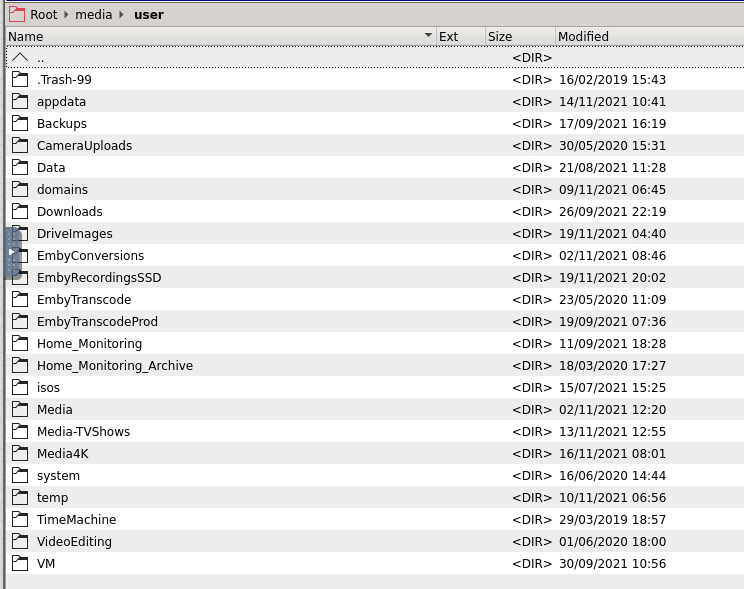Go to Root in the breadcrumb path

pyautogui.click(x=44, y=15)
